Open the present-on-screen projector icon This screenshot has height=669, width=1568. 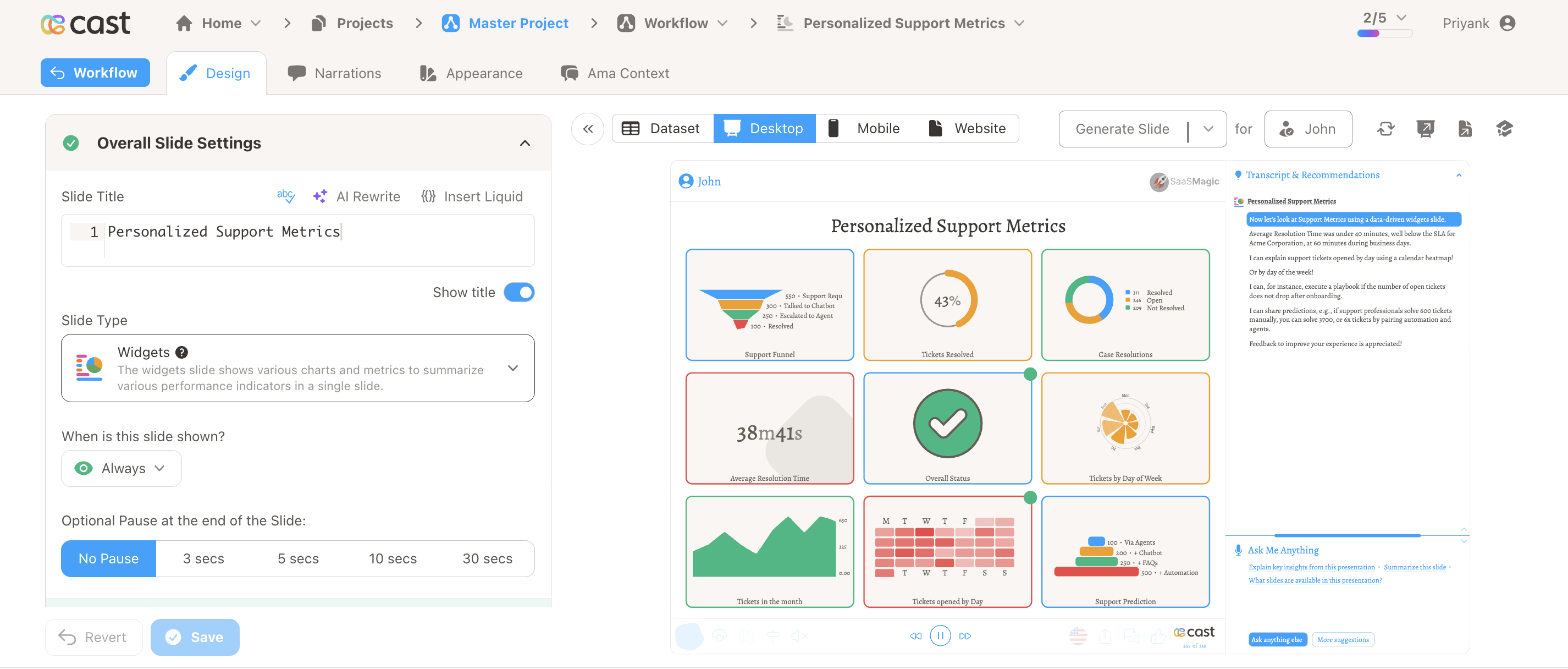click(x=1426, y=129)
